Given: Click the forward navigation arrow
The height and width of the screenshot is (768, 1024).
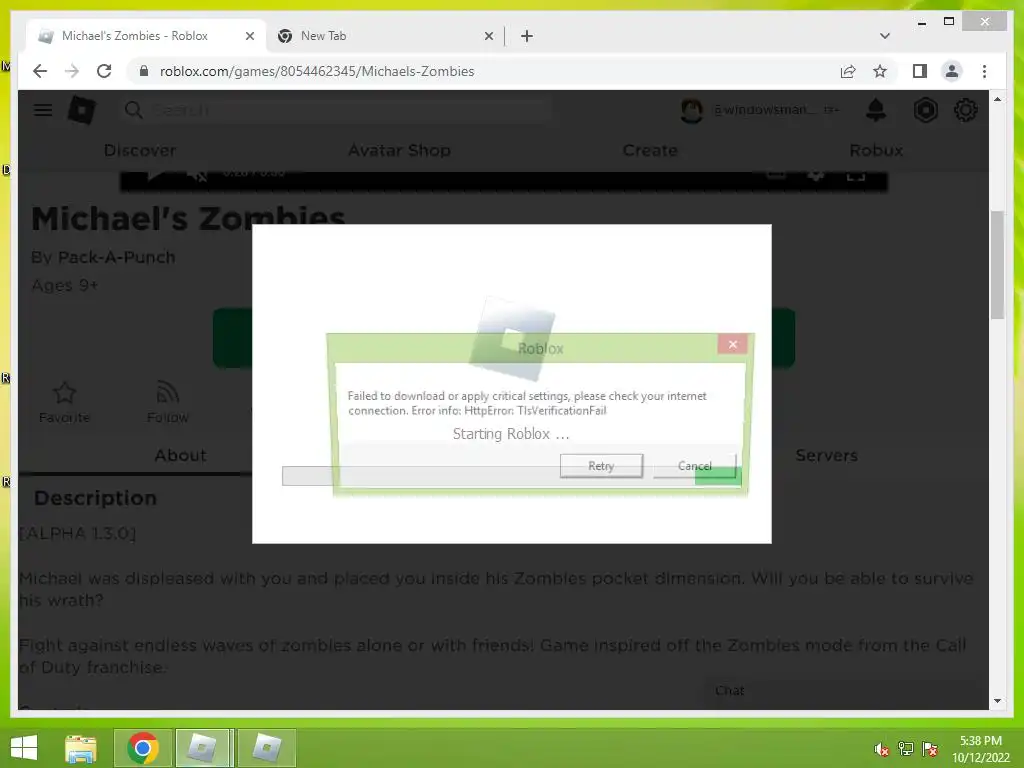Looking at the screenshot, I should 72,71.
